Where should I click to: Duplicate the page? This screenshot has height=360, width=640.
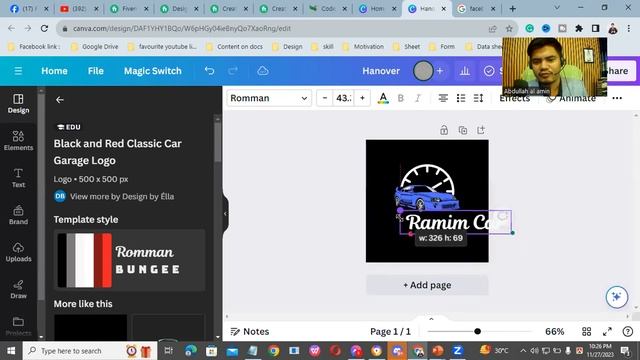point(462,130)
